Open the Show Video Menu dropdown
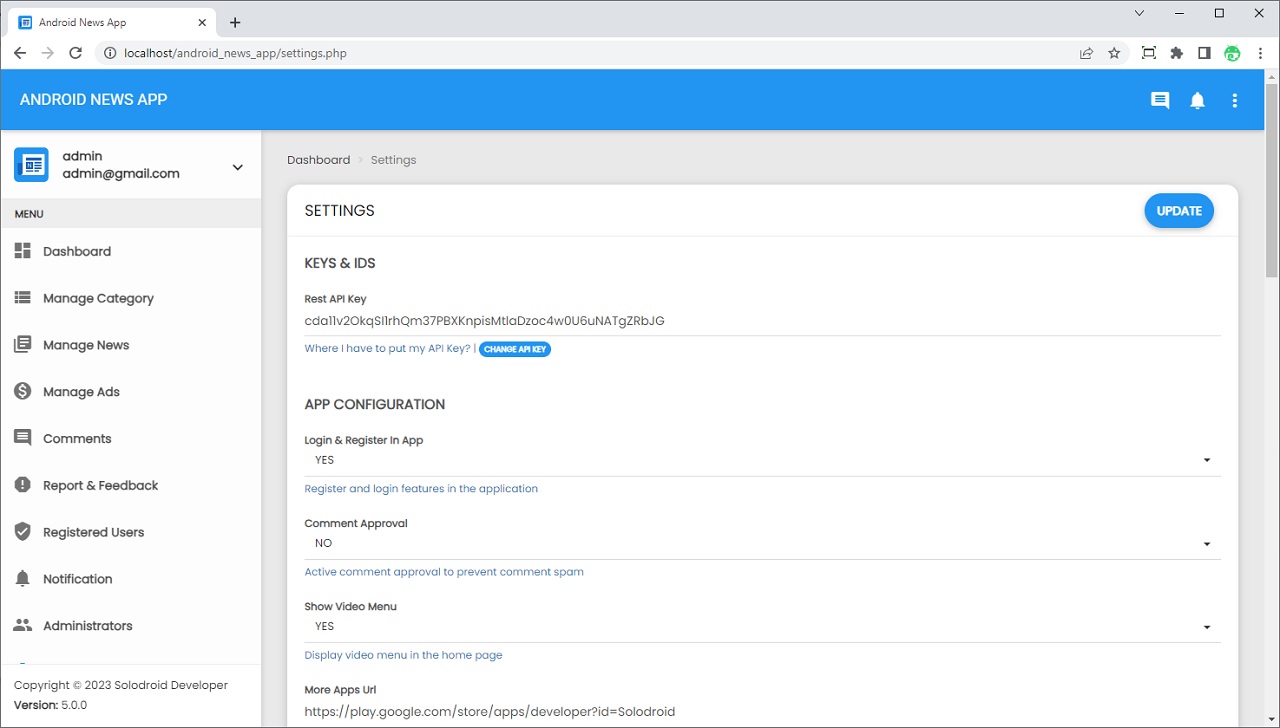 click(x=762, y=626)
